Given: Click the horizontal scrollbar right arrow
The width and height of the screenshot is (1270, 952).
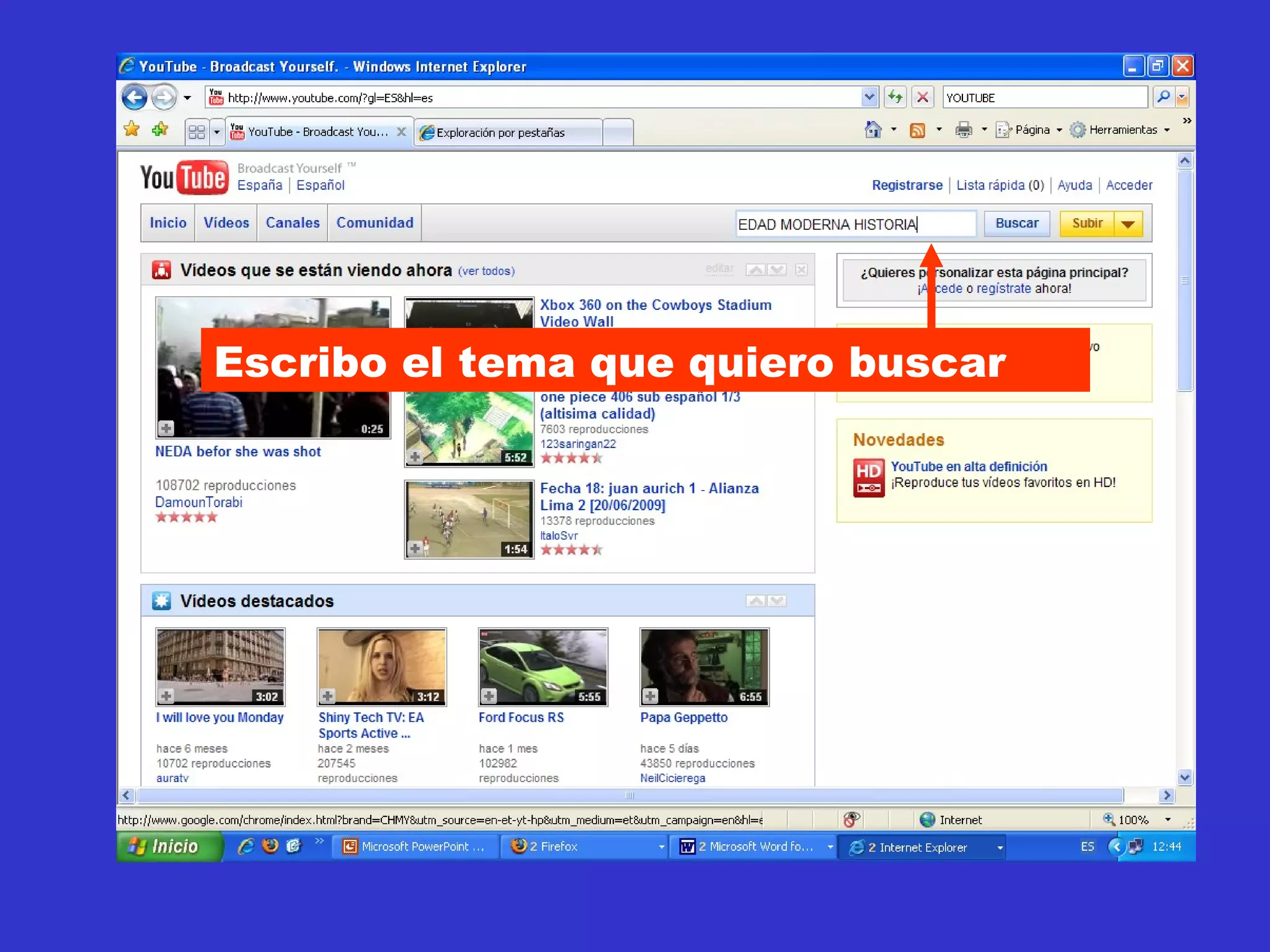Looking at the screenshot, I should coord(1166,795).
